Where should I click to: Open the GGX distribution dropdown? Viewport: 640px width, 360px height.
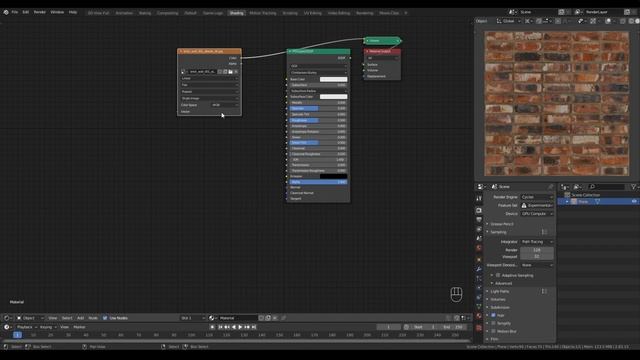[x=318, y=66]
